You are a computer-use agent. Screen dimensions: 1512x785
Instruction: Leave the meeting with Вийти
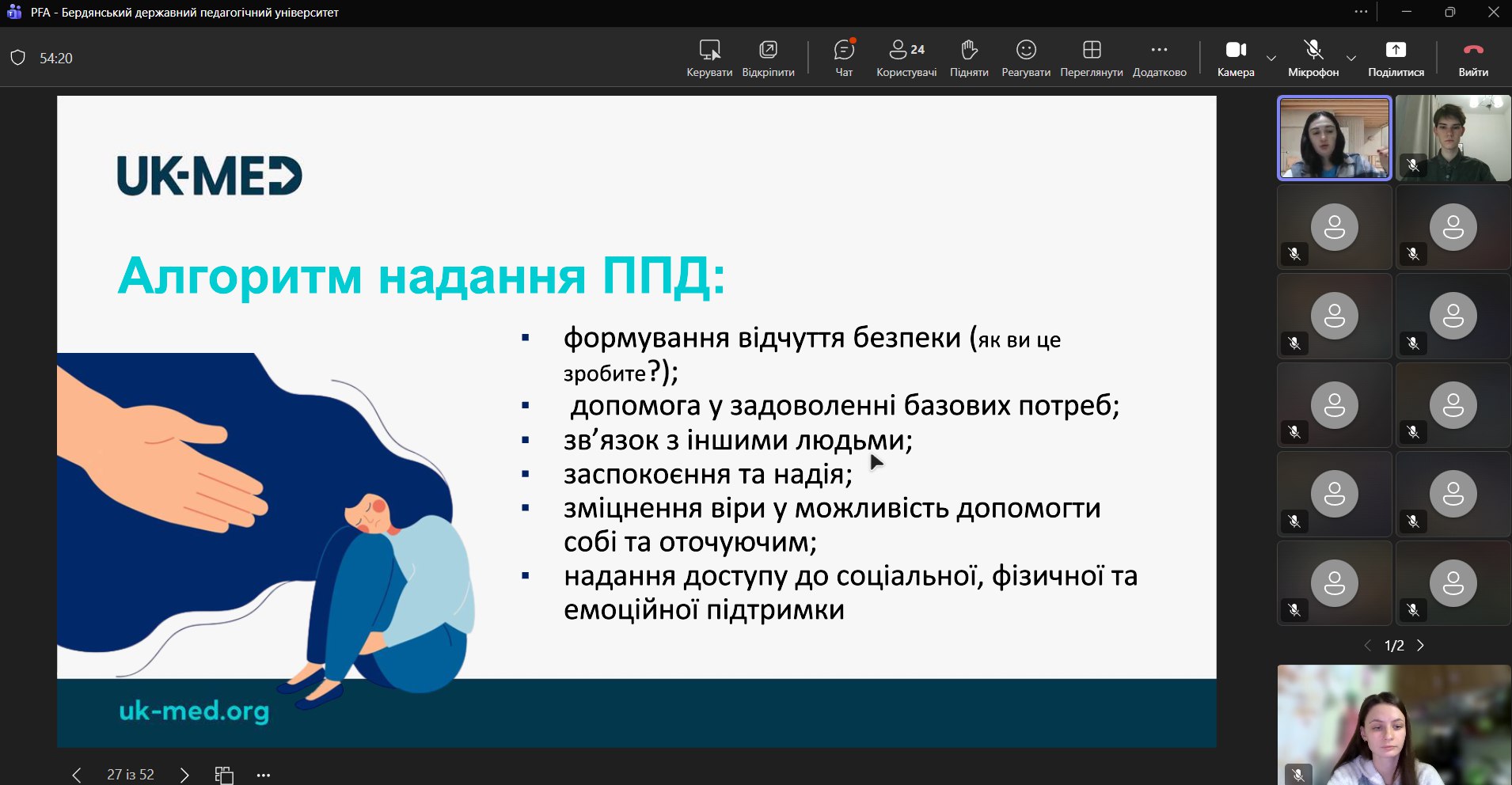pos(1472,58)
